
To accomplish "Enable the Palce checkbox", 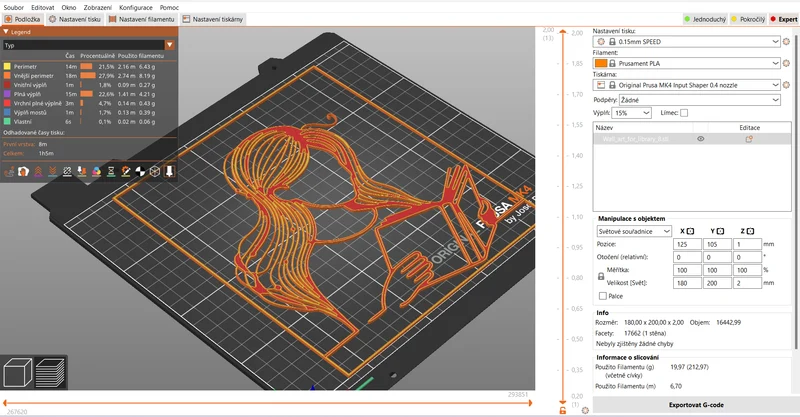I will [603, 296].
